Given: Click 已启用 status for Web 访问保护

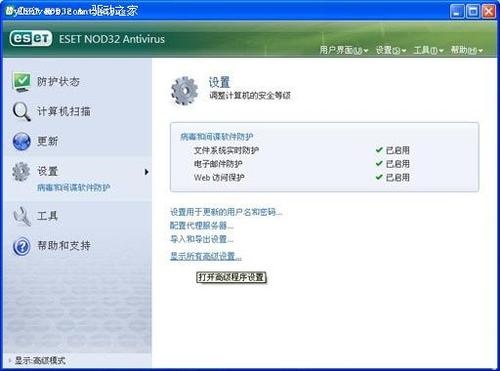Looking at the screenshot, I should (x=398, y=178).
